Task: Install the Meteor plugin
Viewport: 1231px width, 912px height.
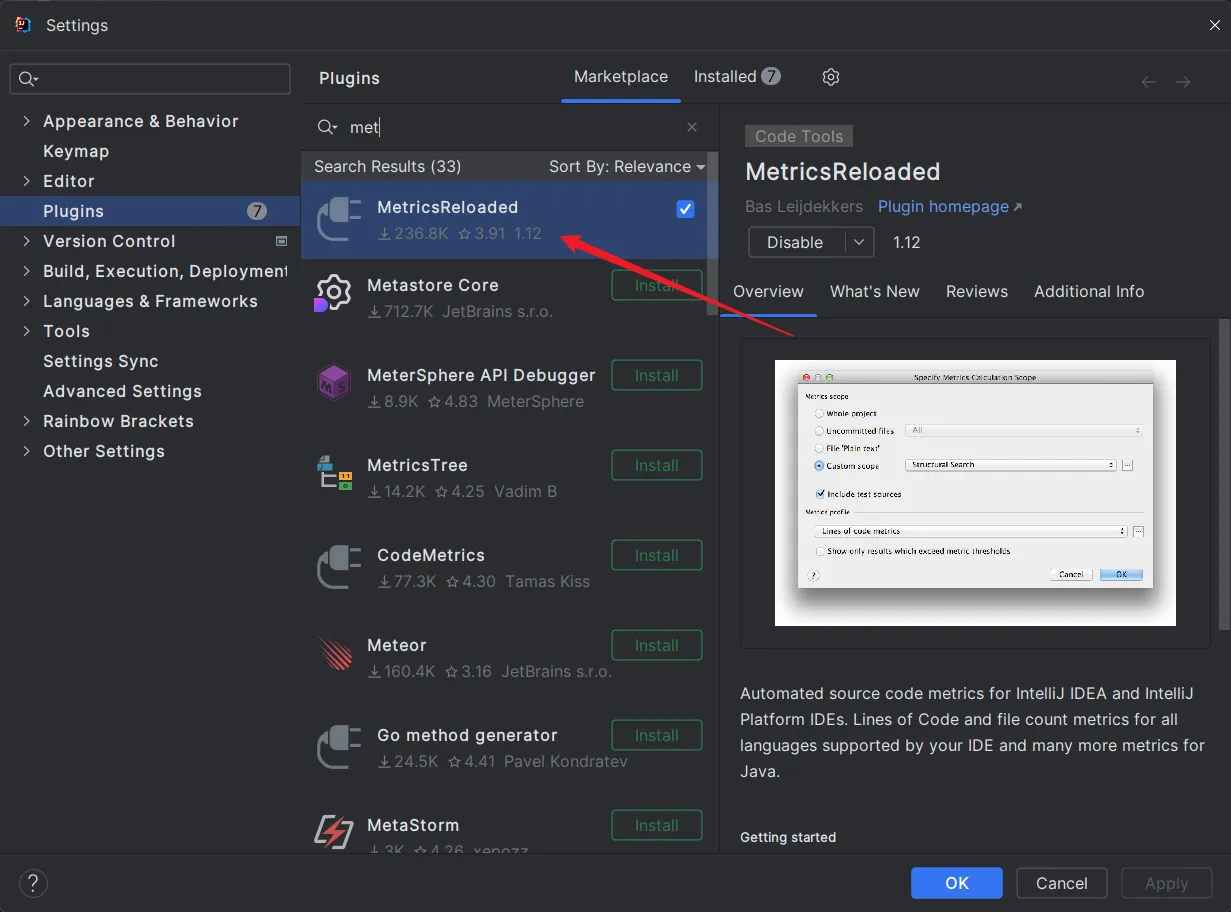Action: (x=657, y=646)
